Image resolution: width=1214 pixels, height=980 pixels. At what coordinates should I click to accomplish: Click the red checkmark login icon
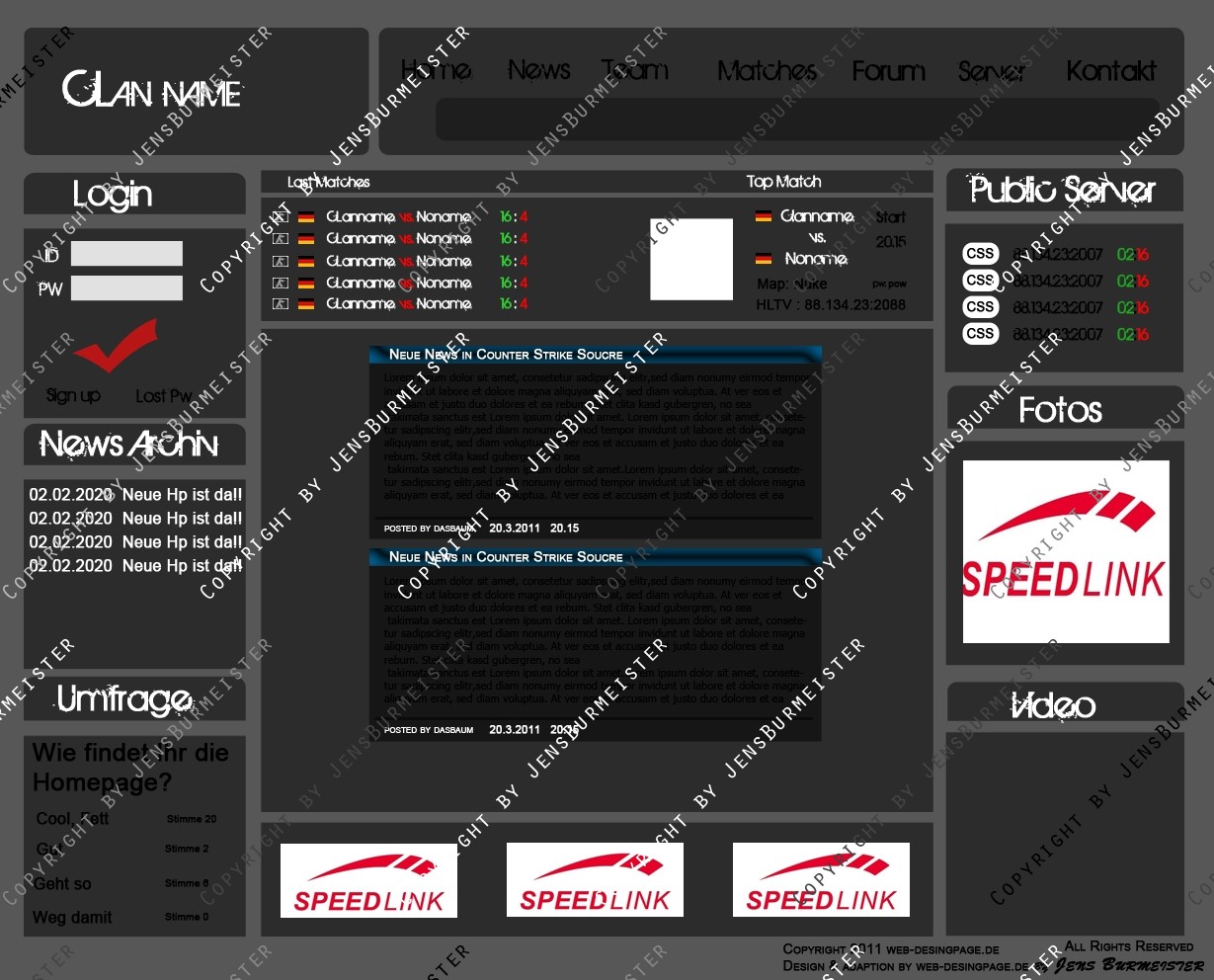116,346
